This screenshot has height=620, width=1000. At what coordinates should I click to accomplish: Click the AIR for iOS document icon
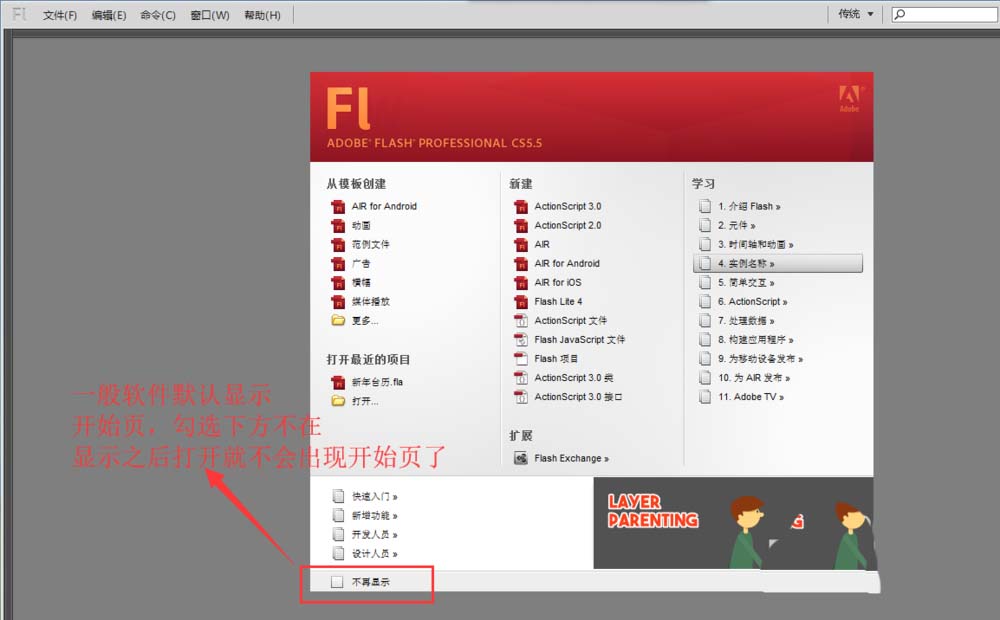pos(521,283)
